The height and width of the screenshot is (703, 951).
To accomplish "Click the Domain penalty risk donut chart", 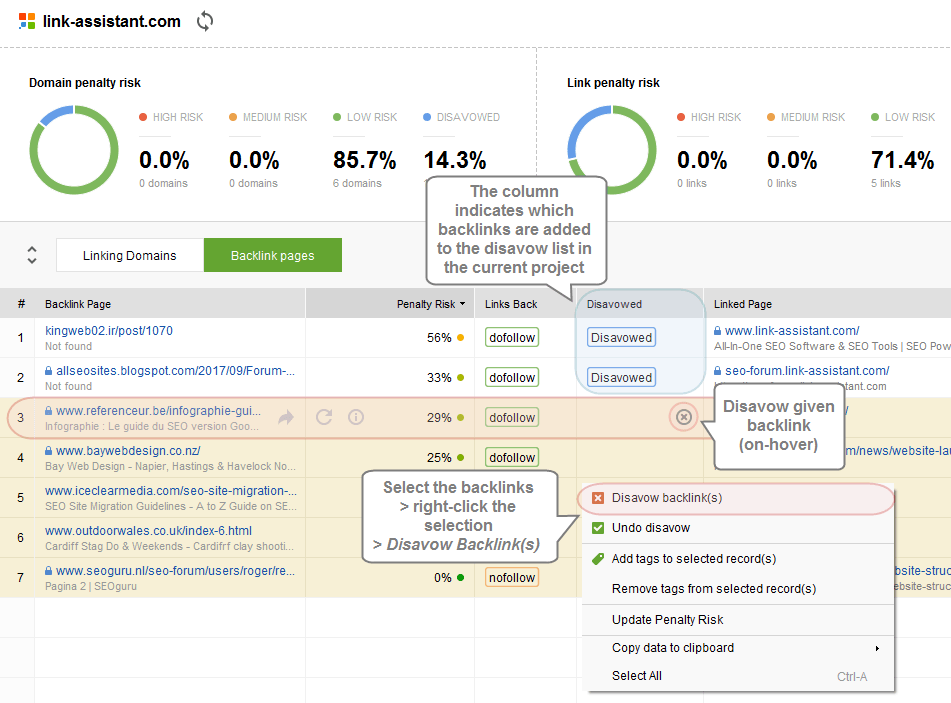I will [x=74, y=150].
